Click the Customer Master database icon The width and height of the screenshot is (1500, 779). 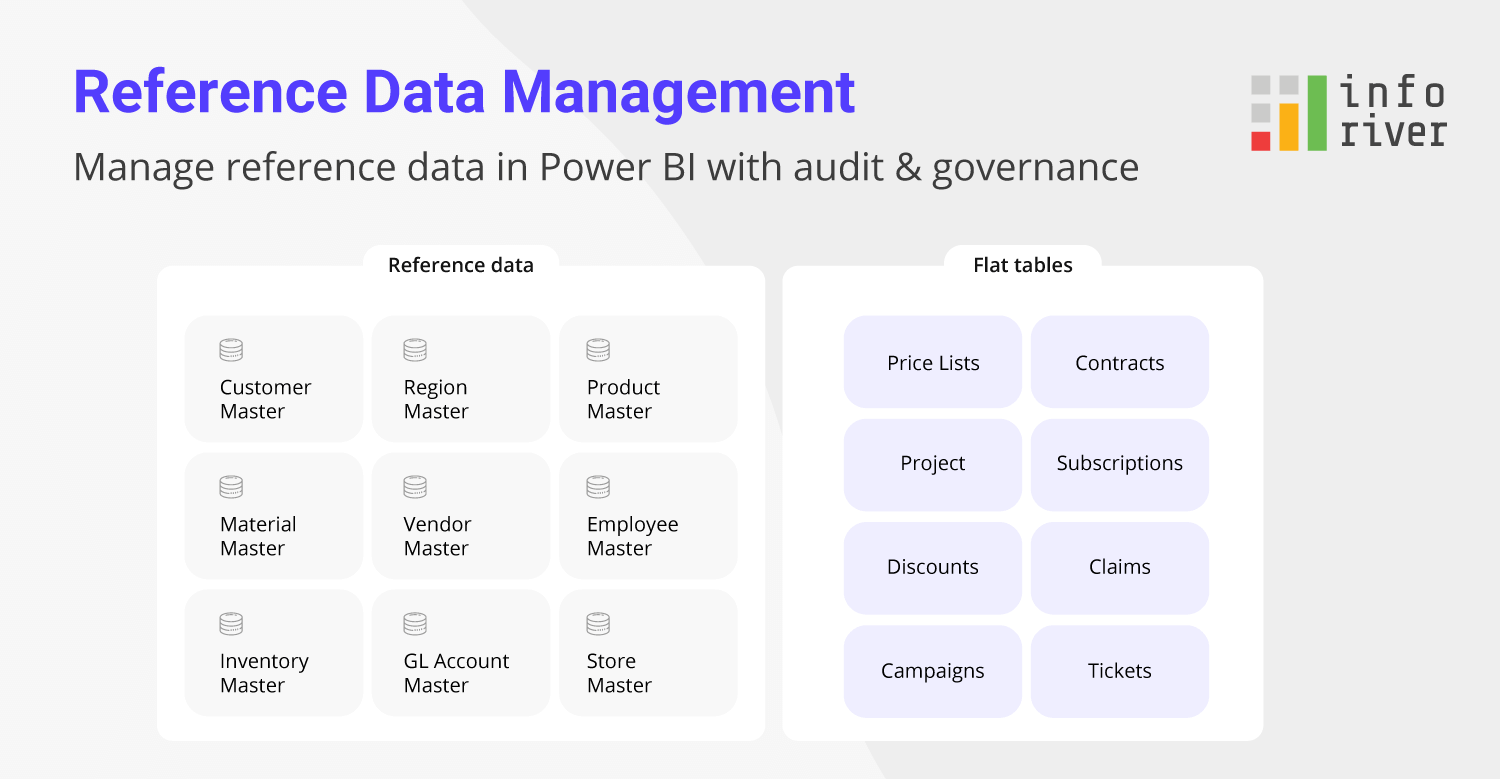(x=230, y=349)
